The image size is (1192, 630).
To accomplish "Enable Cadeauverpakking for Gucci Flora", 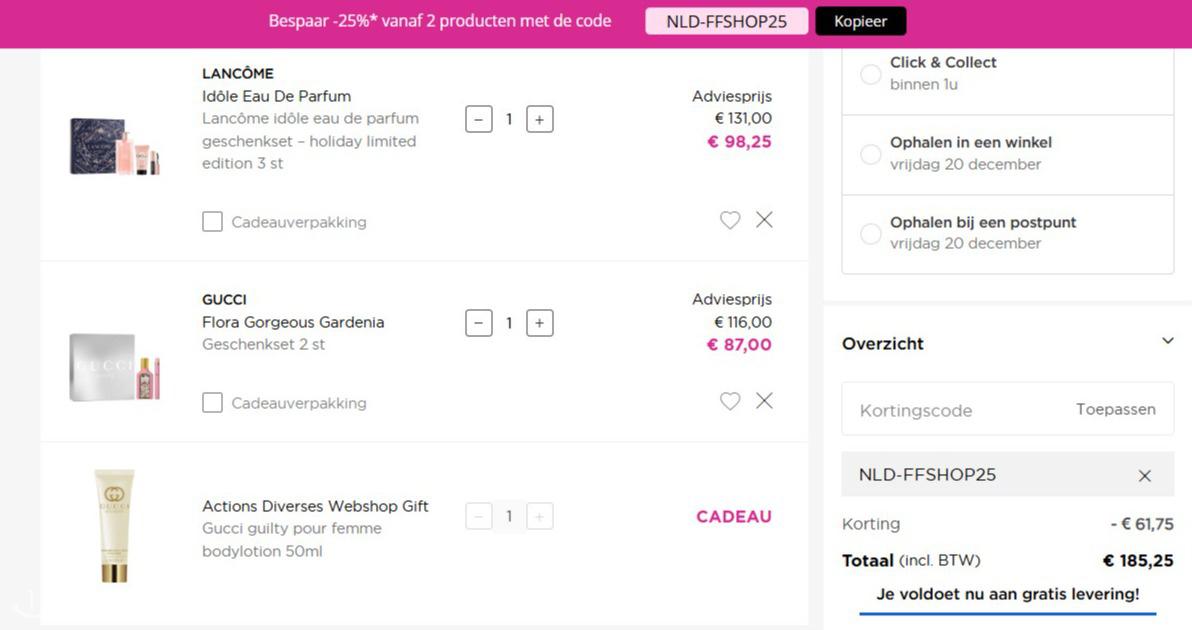I will [x=212, y=403].
